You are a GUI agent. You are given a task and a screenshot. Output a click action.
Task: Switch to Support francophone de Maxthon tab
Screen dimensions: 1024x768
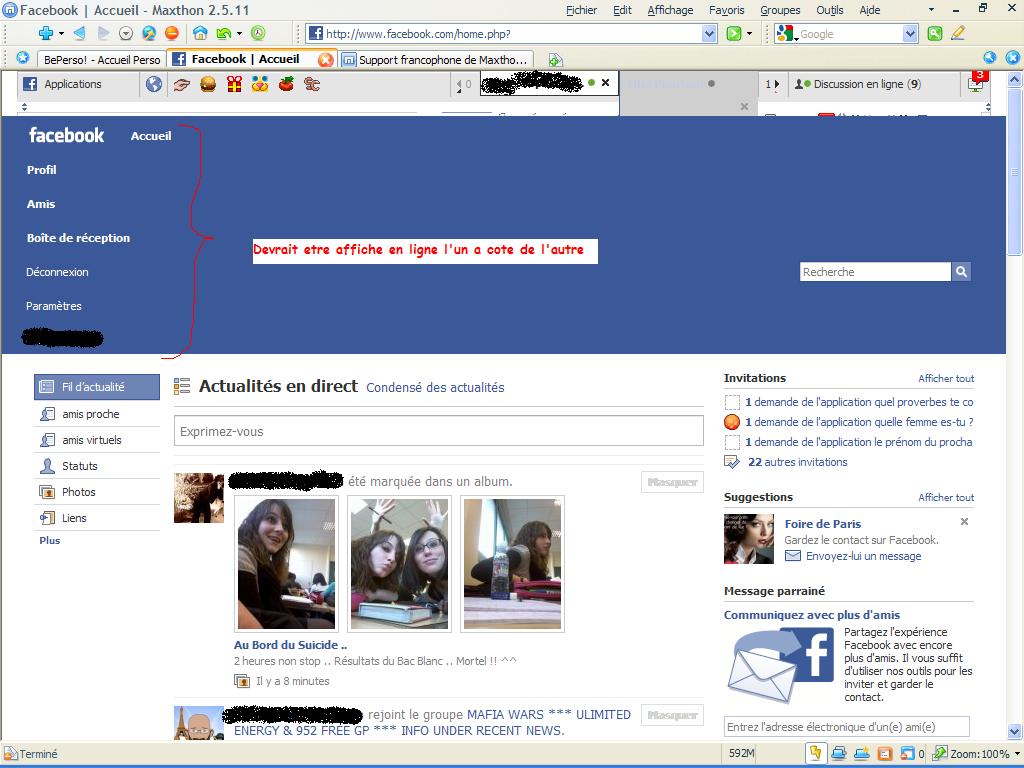point(436,60)
